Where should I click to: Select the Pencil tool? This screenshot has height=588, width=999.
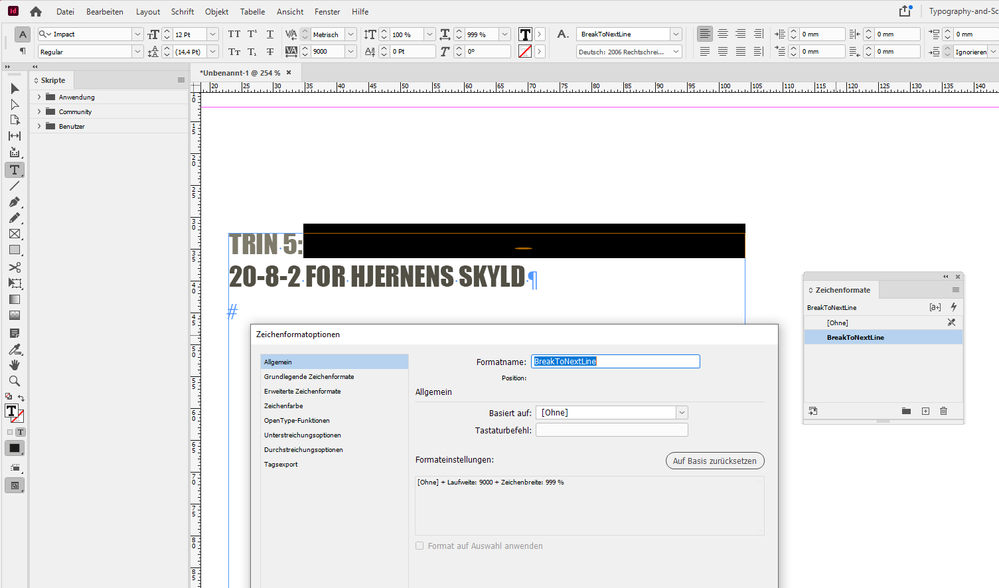pyautogui.click(x=15, y=218)
